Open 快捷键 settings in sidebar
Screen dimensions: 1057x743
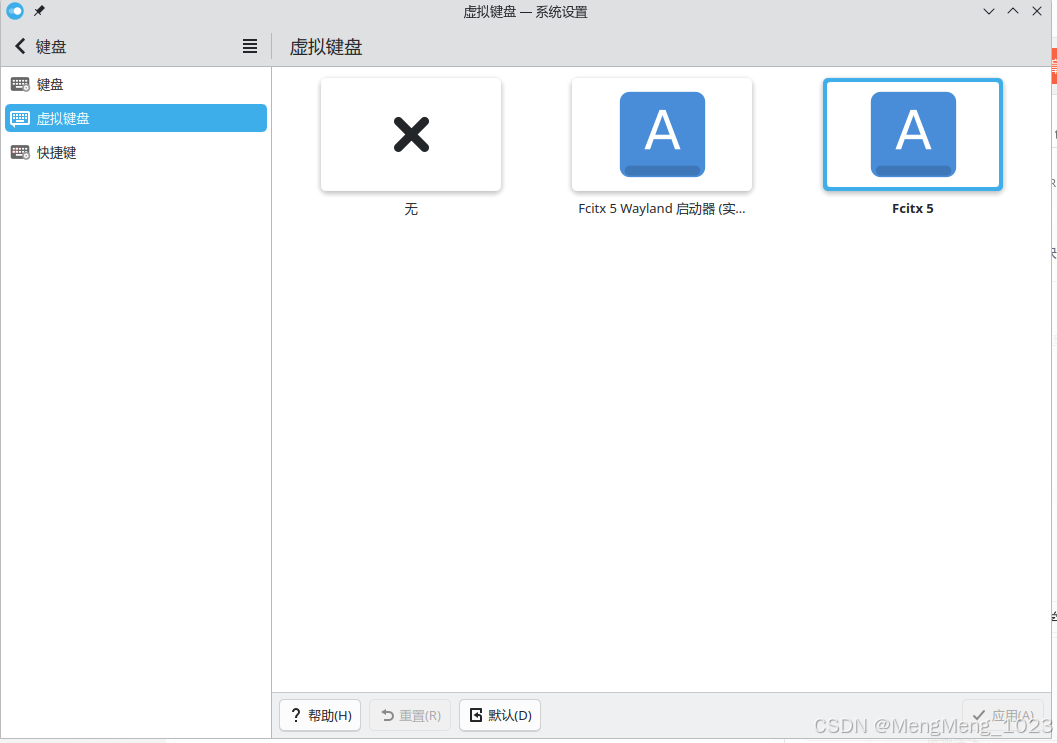135,152
